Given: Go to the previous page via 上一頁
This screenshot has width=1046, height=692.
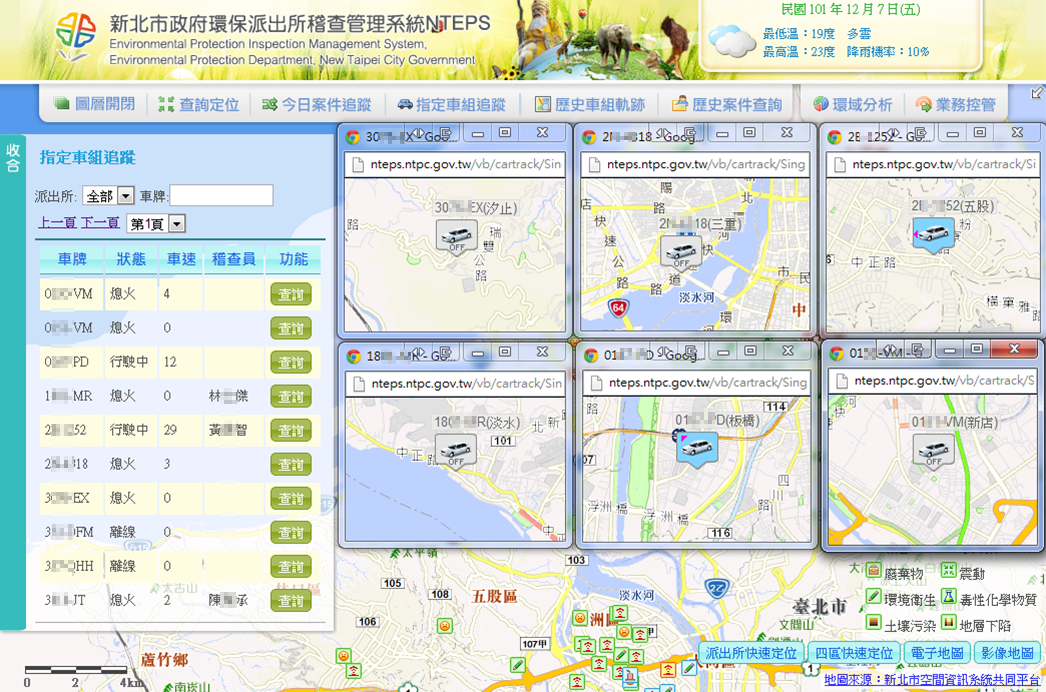Looking at the screenshot, I should click(x=57, y=223).
